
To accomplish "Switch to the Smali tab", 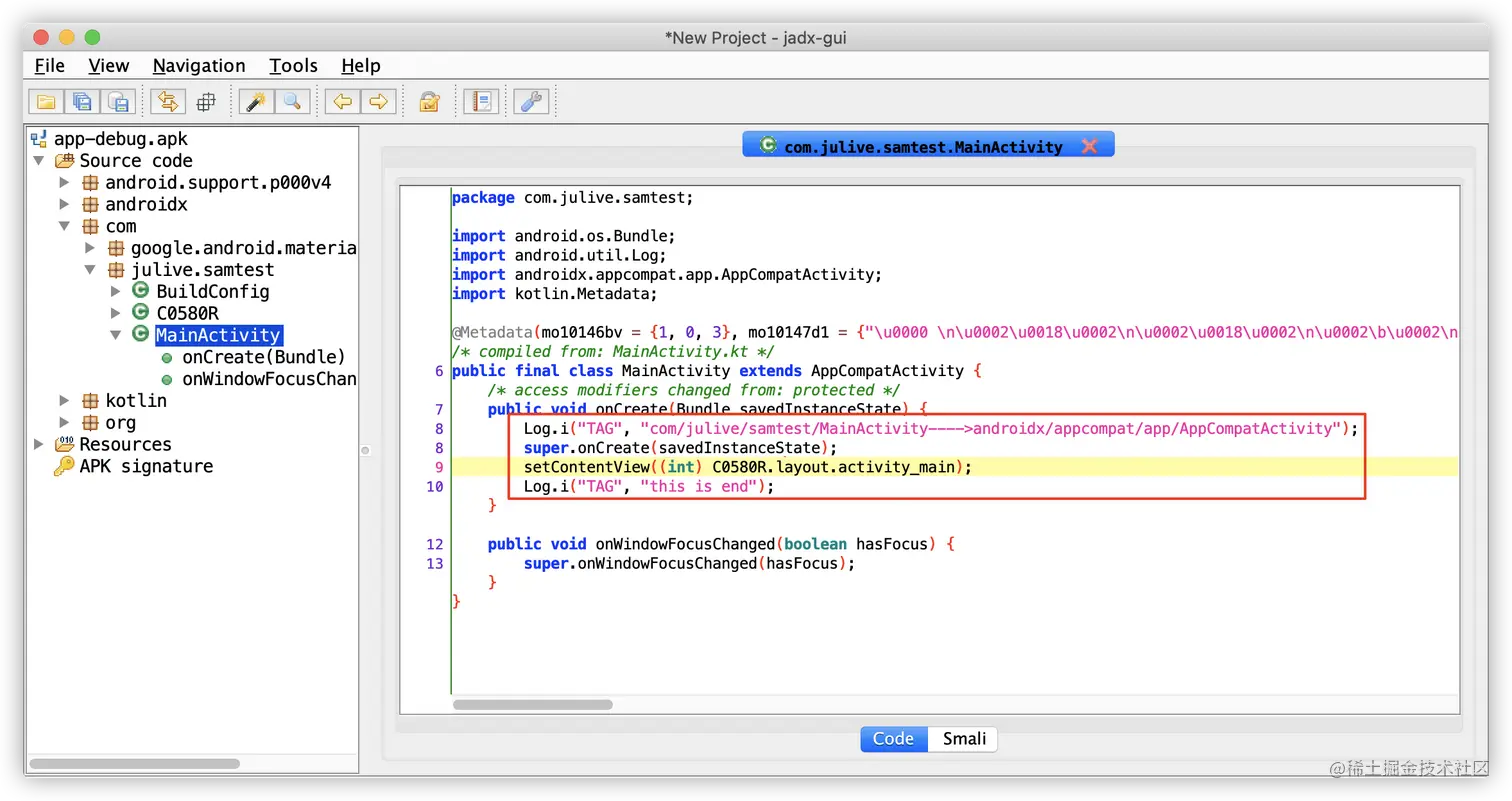I will click(x=963, y=739).
